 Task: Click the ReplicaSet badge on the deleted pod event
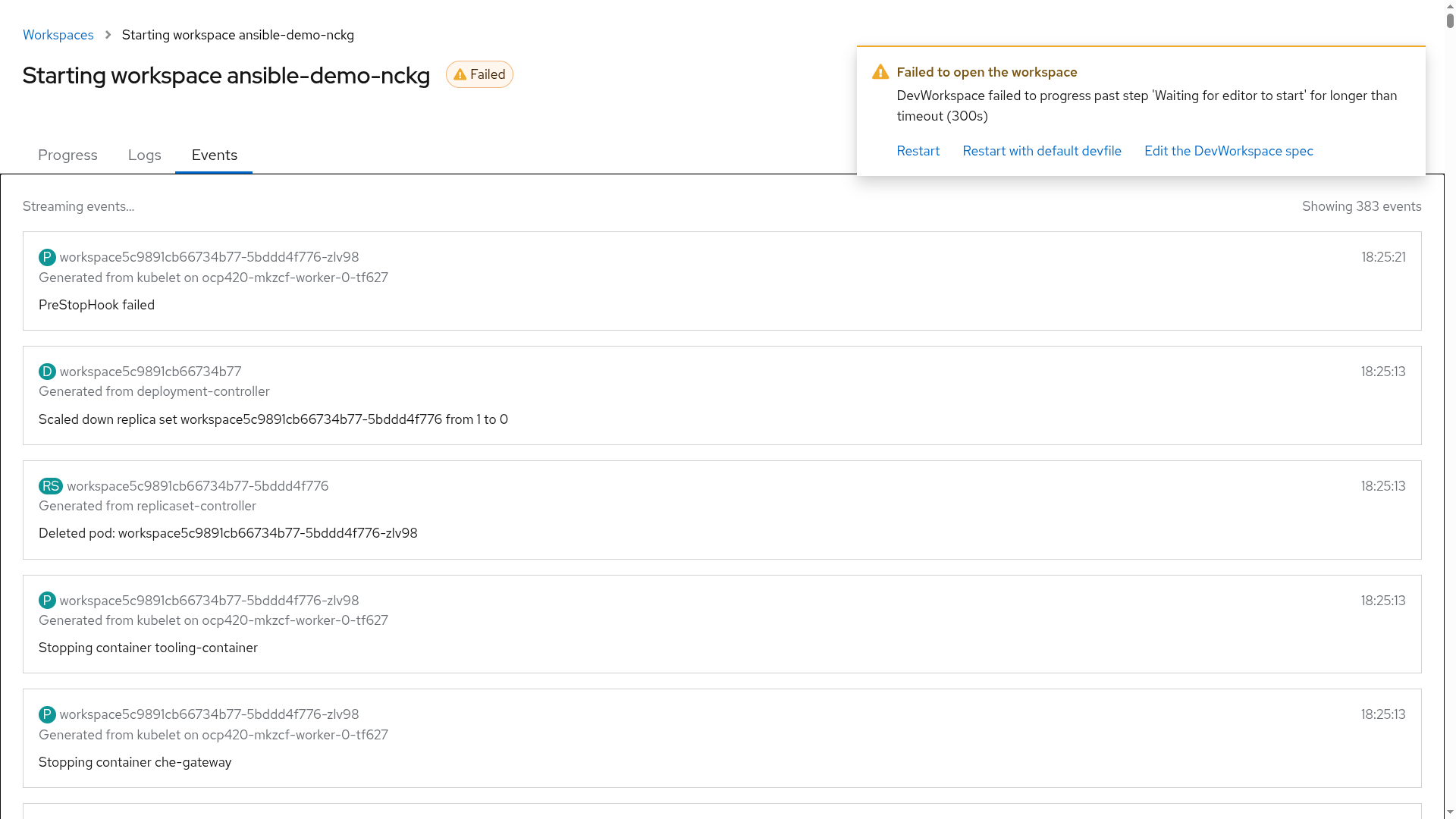(x=50, y=486)
